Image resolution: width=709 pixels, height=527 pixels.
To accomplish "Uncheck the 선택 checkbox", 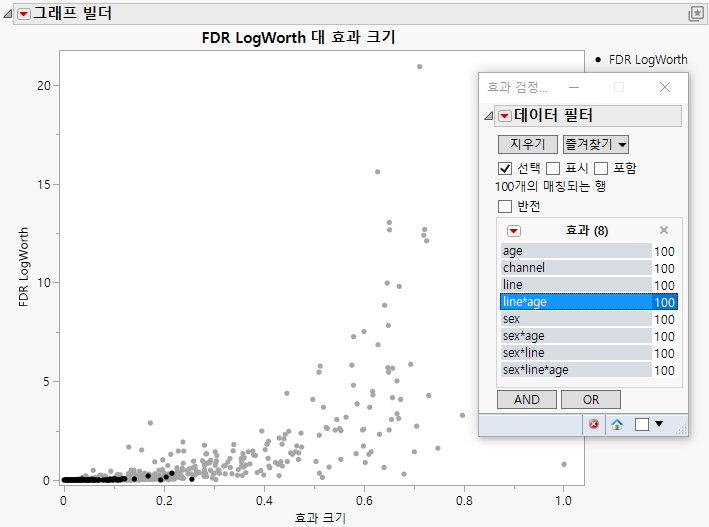I will (505, 169).
